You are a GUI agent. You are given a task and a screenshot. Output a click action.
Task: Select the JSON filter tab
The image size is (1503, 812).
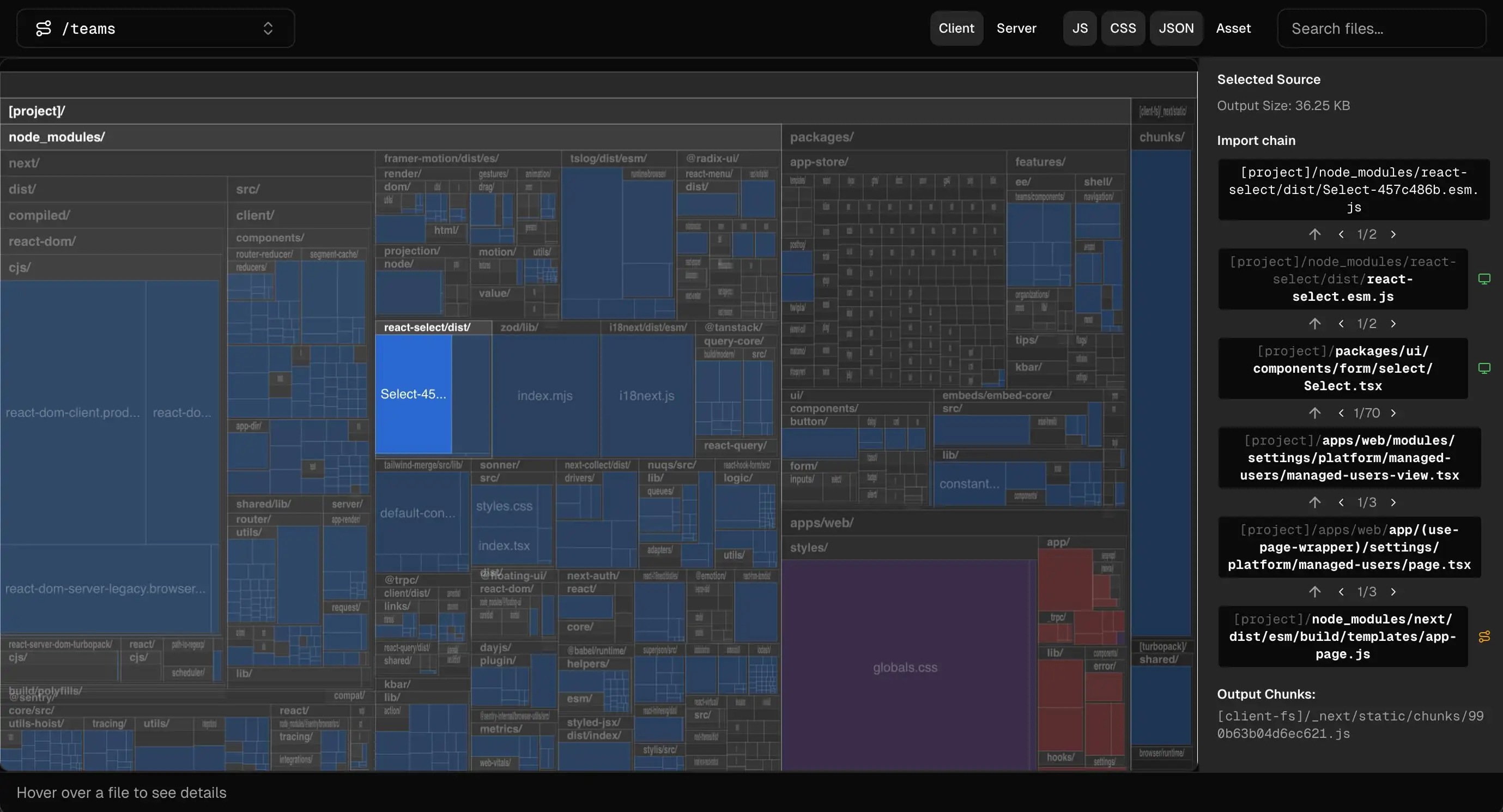click(x=1175, y=28)
